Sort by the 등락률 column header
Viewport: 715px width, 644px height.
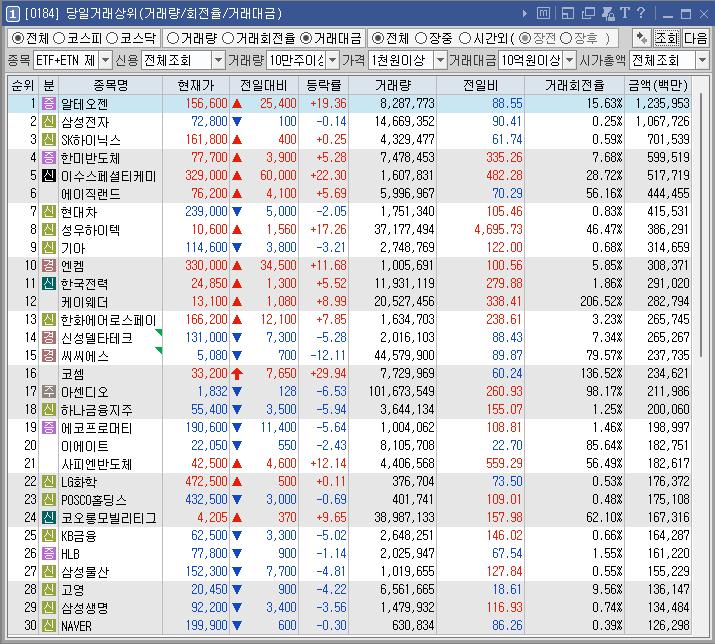[323, 85]
